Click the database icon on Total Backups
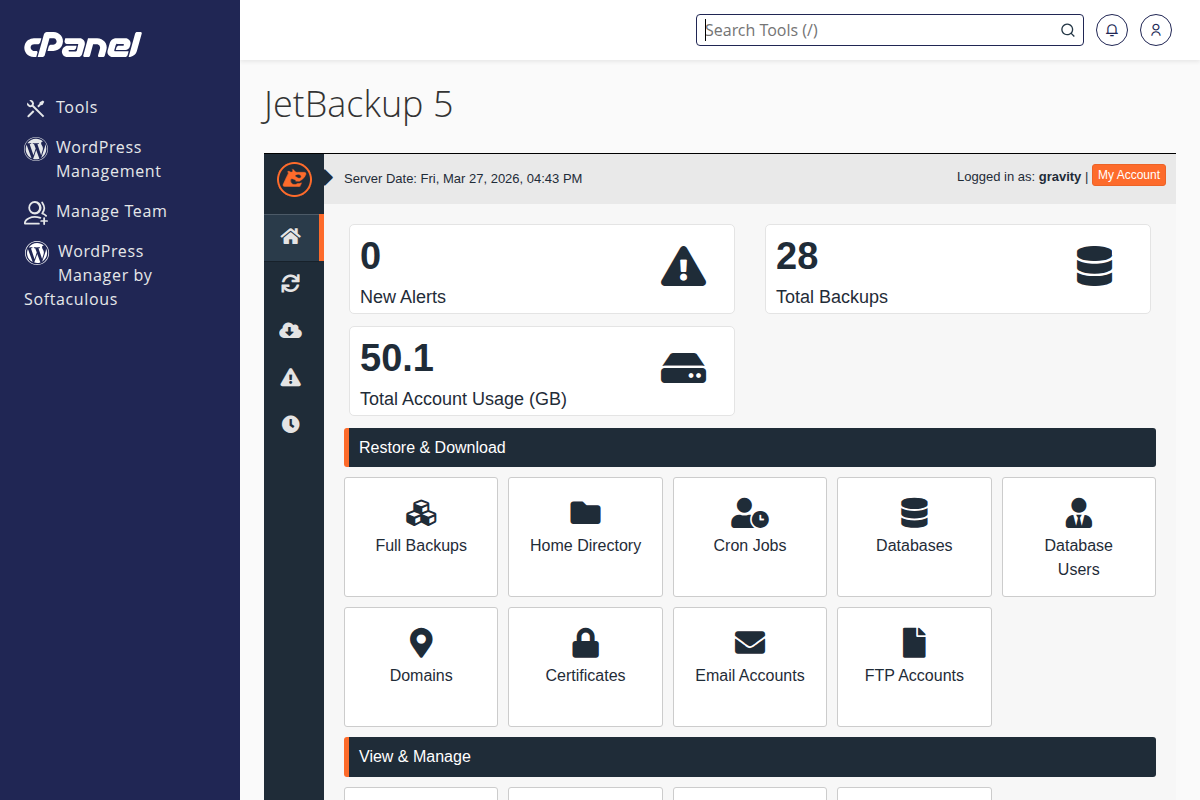The image size is (1200, 800). (1095, 267)
